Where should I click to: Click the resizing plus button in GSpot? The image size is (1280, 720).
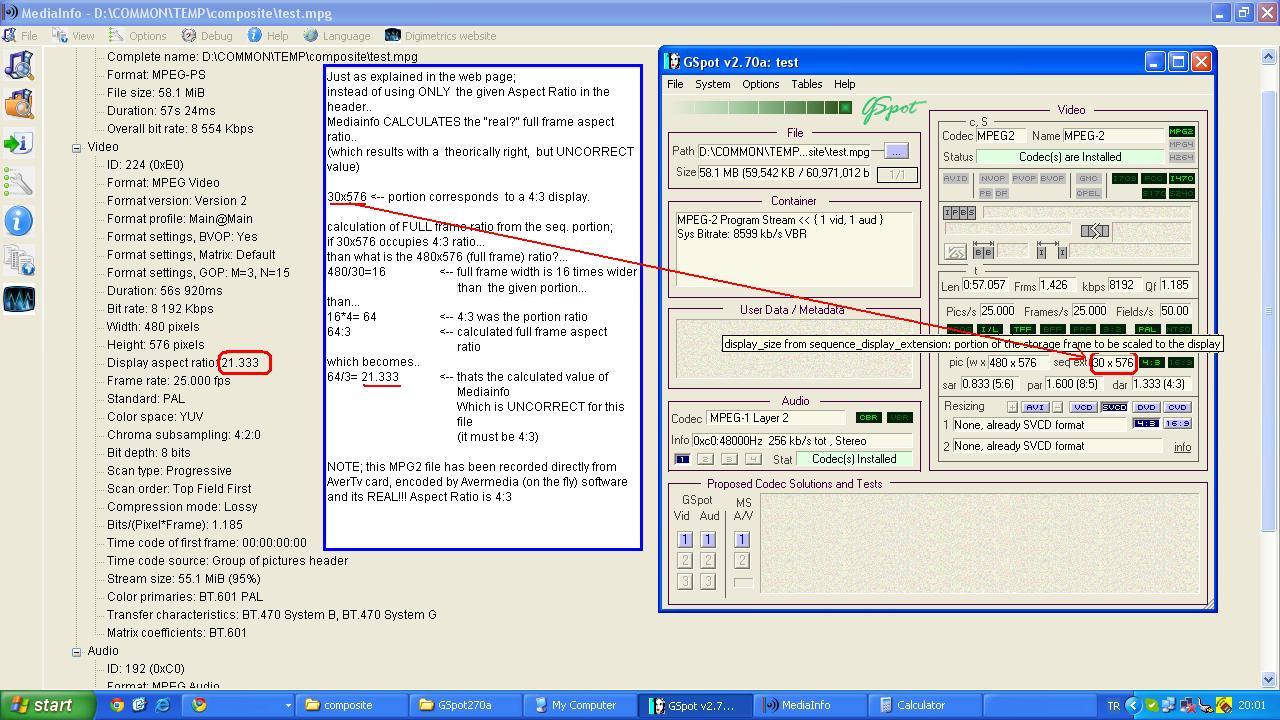1012,408
